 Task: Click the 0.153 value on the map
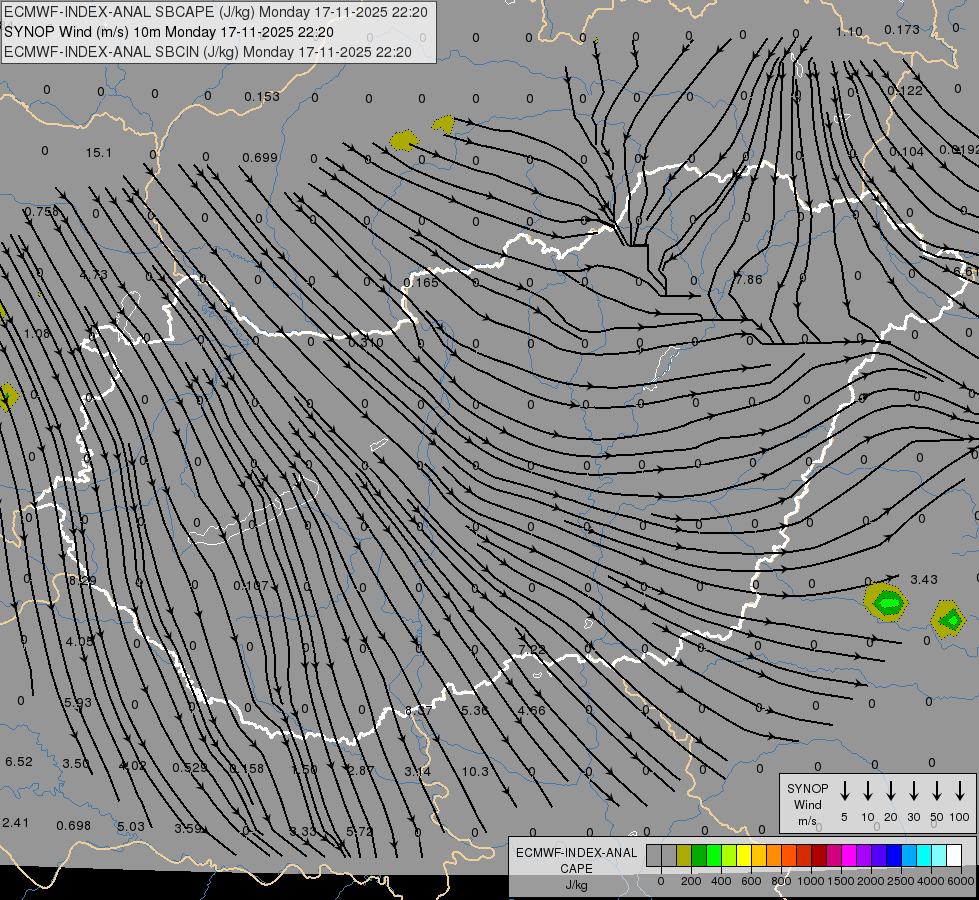(x=262, y=97)
